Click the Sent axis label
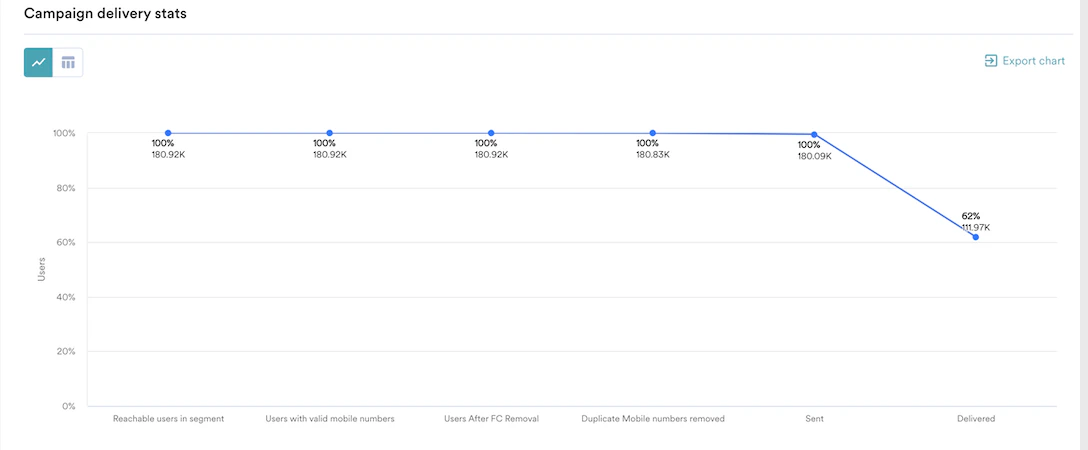1088x450 pixels. point(815,419)
